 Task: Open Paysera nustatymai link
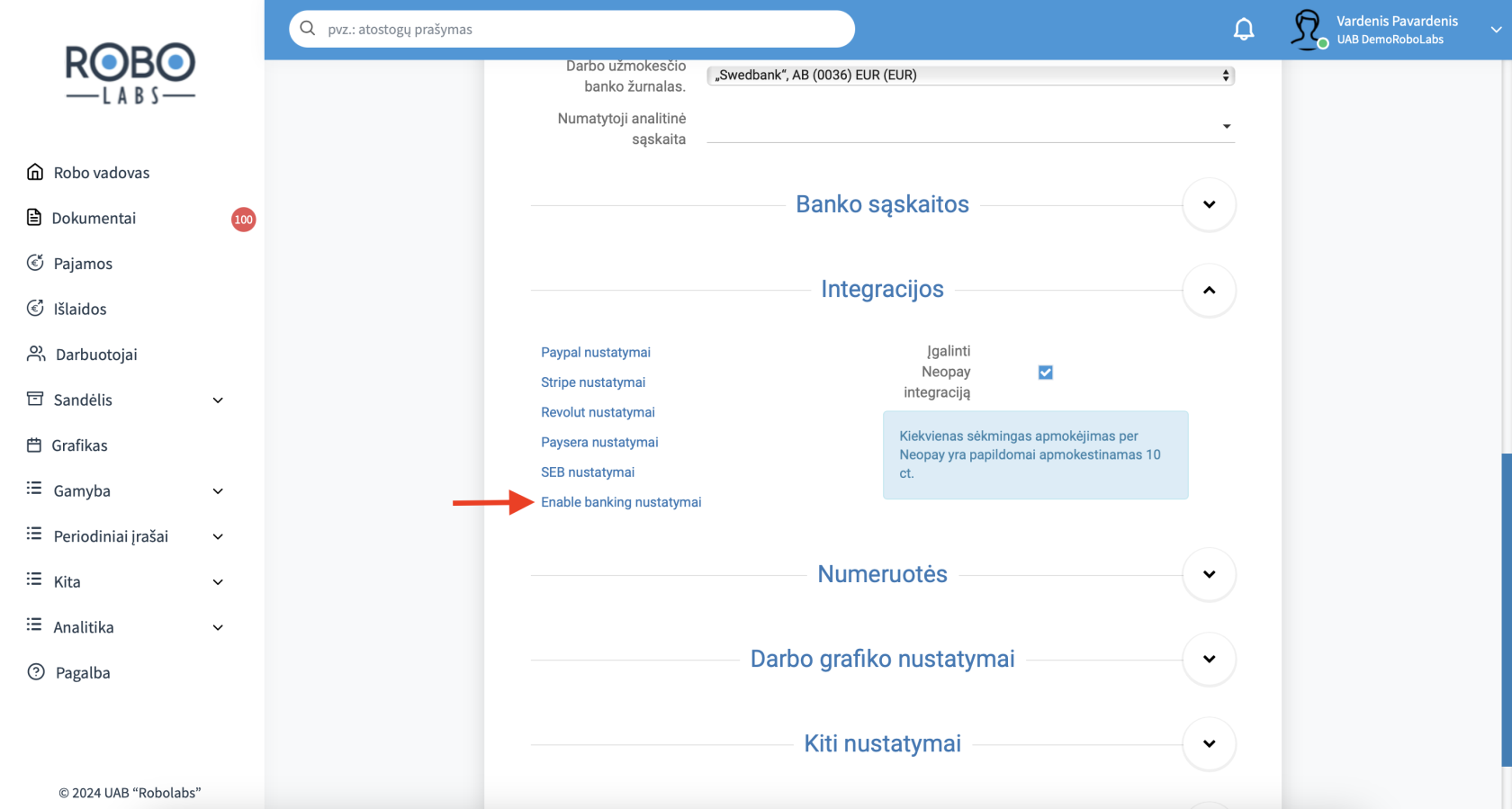(599, 442)
